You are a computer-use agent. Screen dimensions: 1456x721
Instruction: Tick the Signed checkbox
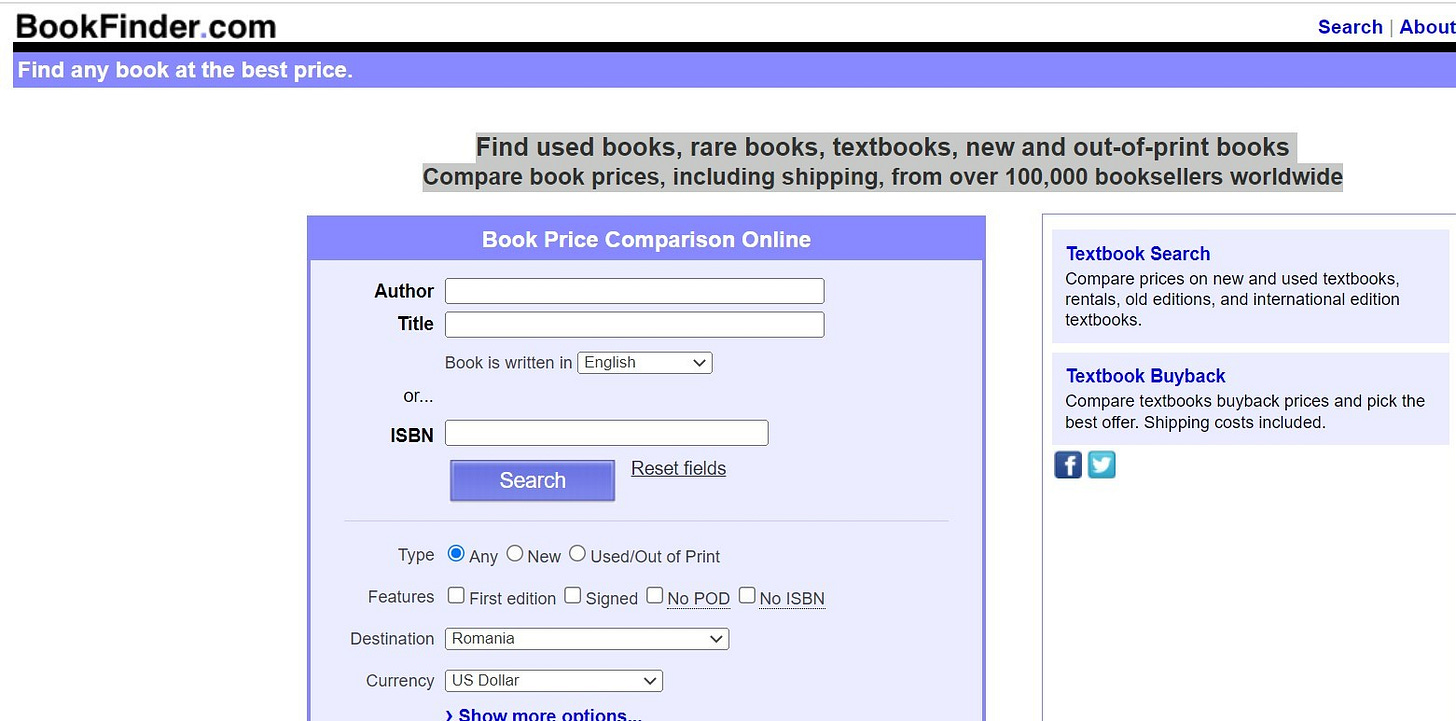(573, 595)
